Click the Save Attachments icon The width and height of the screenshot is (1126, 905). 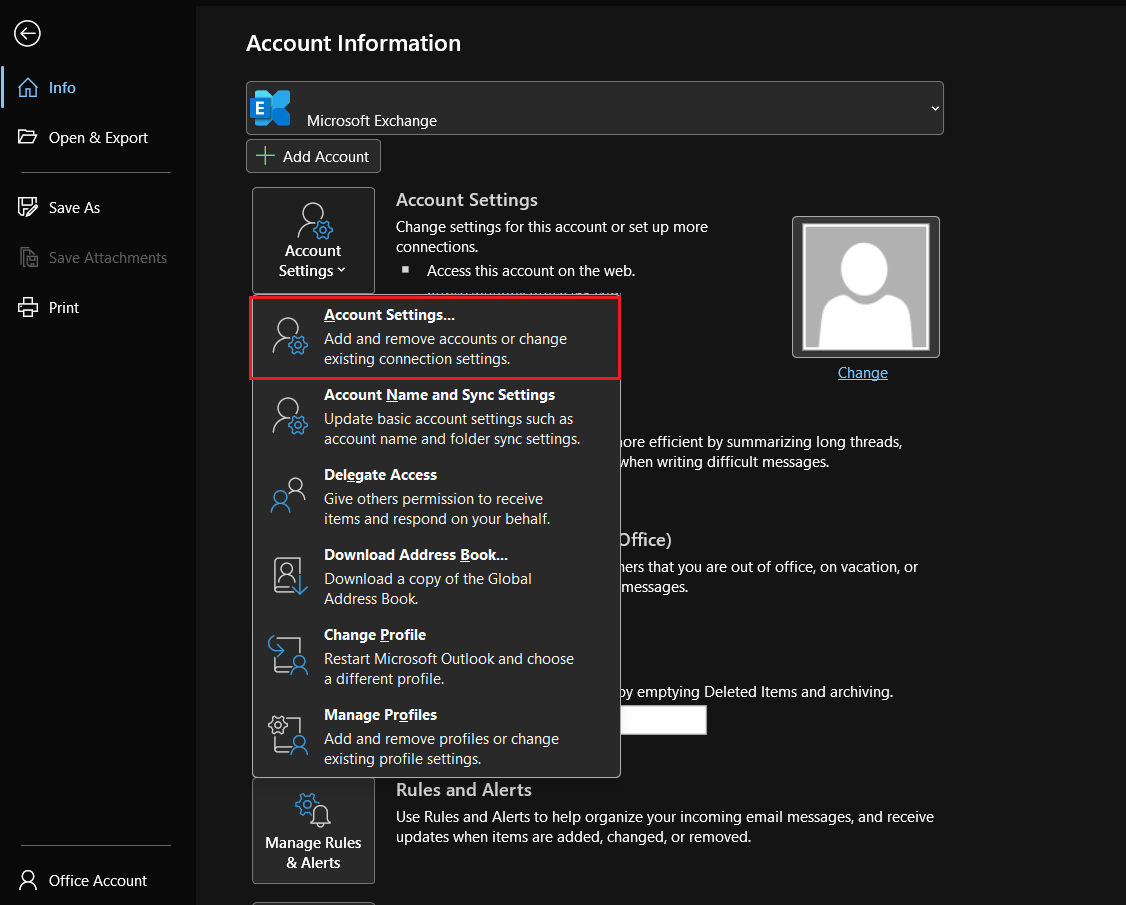29,257
